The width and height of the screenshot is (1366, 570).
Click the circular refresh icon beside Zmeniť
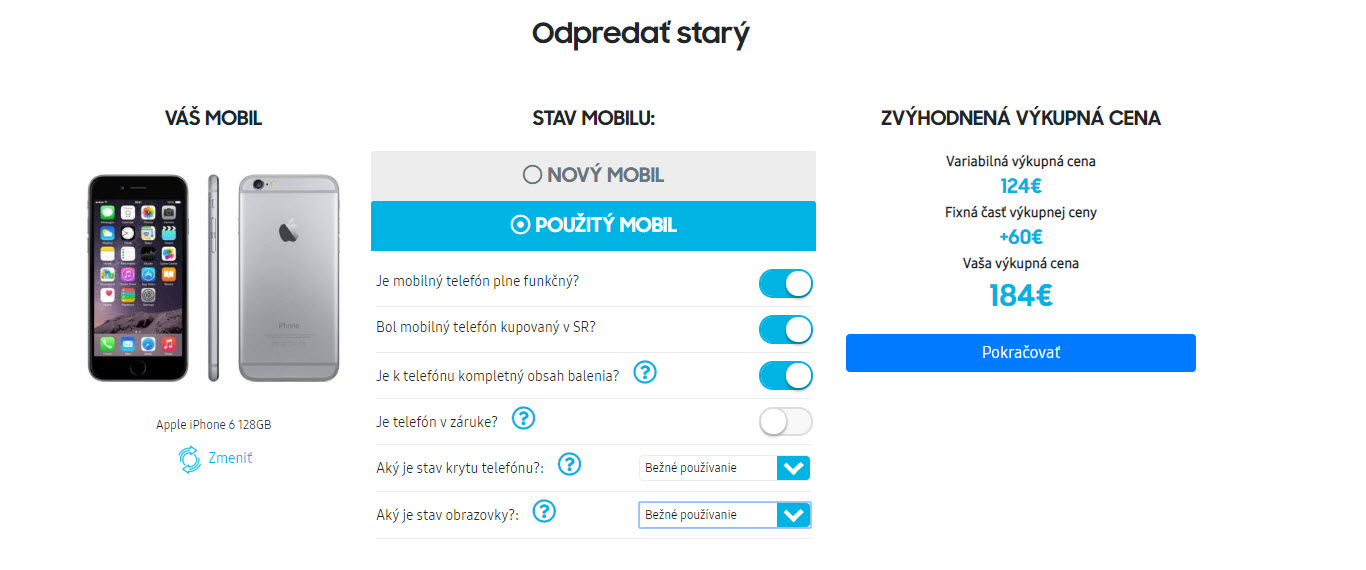pyautogui.click(x=190, y=459)
